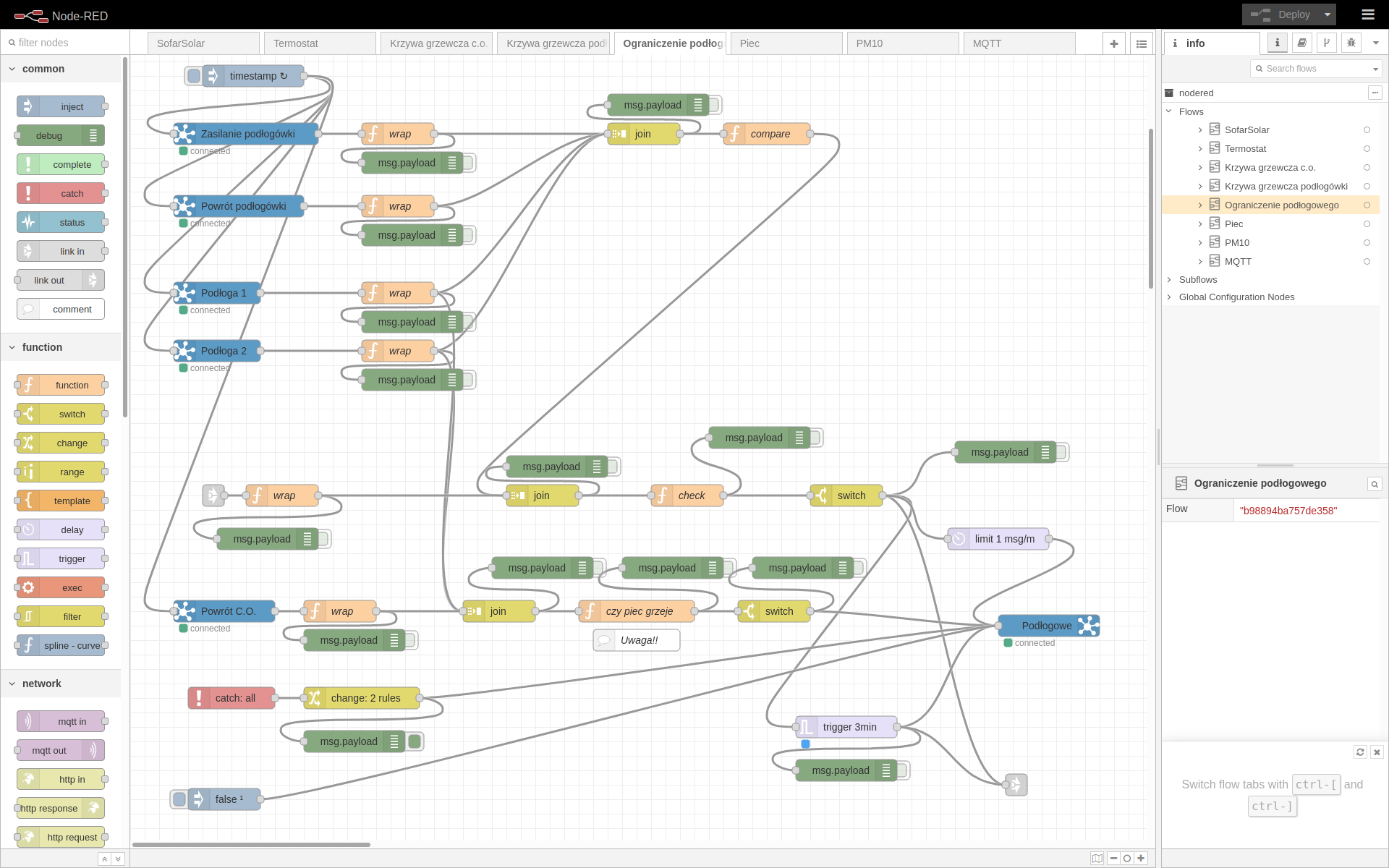The image size is (1389, 868).
Task: Expand the Subflows tree section
Action: coord(1169,280)
